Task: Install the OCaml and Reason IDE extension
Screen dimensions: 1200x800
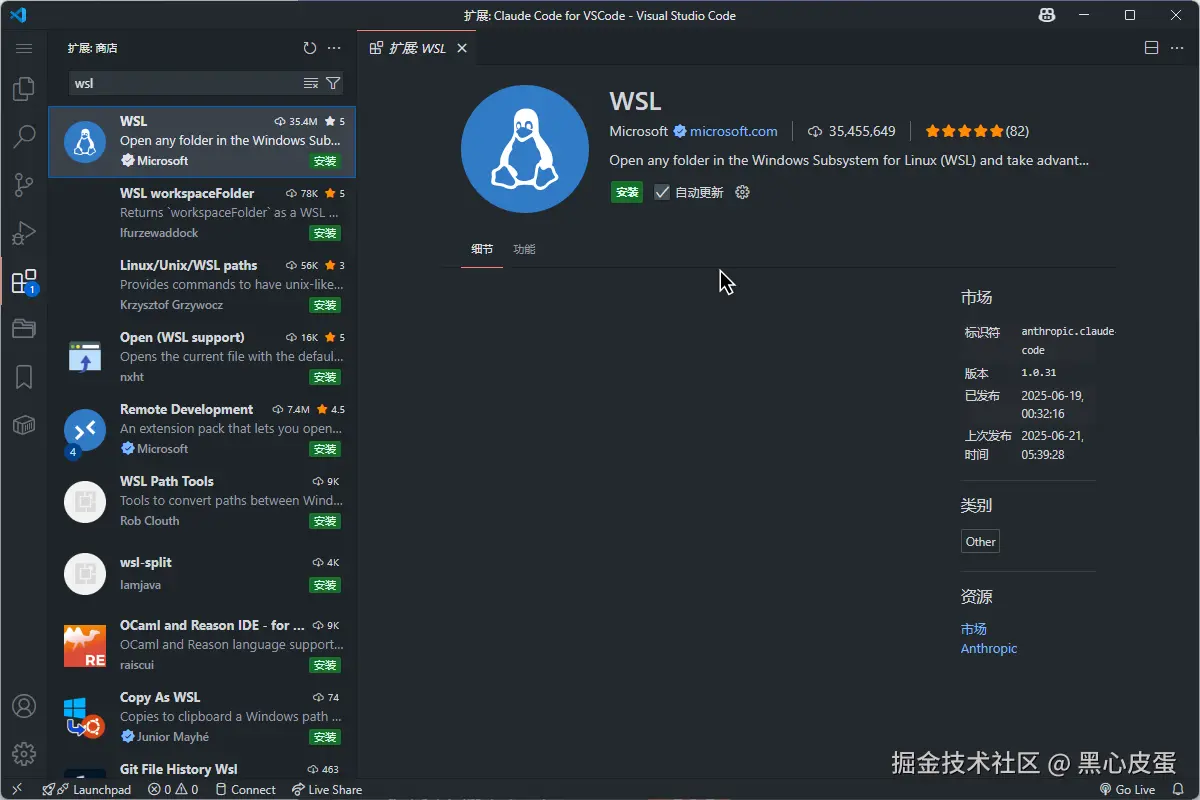Action: tap(325, 665)
